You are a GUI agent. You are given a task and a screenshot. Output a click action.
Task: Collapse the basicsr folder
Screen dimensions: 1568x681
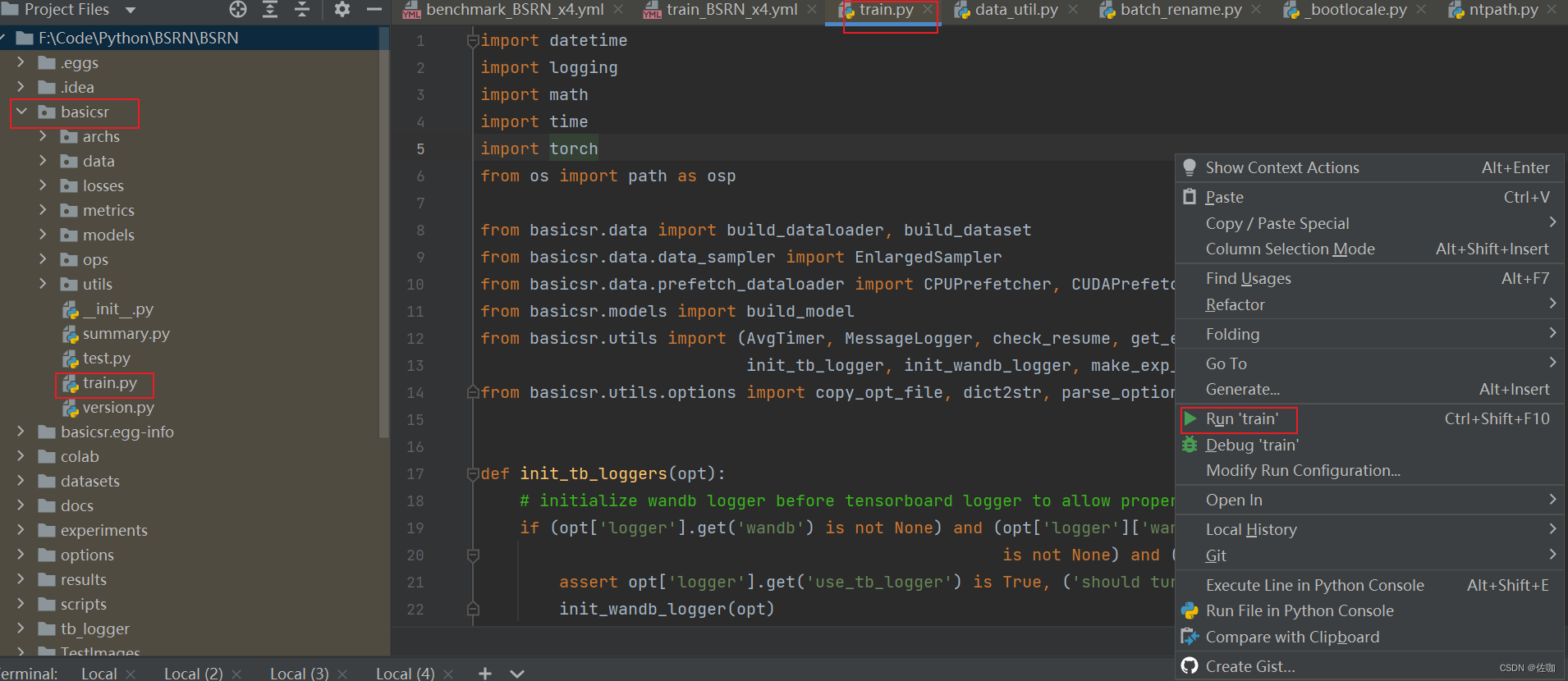[x=21, y=112]
